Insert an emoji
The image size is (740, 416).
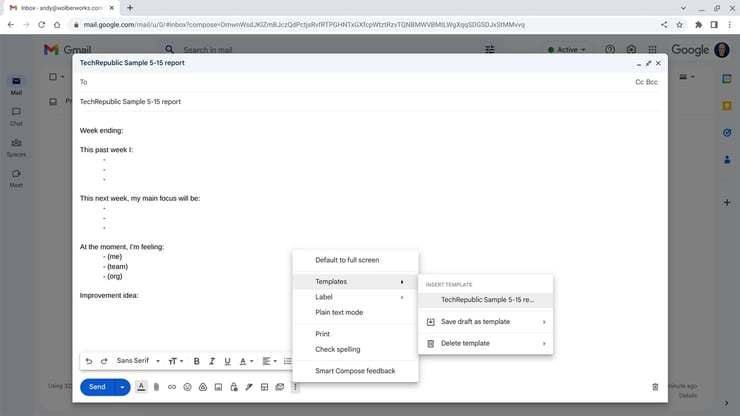[187, 387]
